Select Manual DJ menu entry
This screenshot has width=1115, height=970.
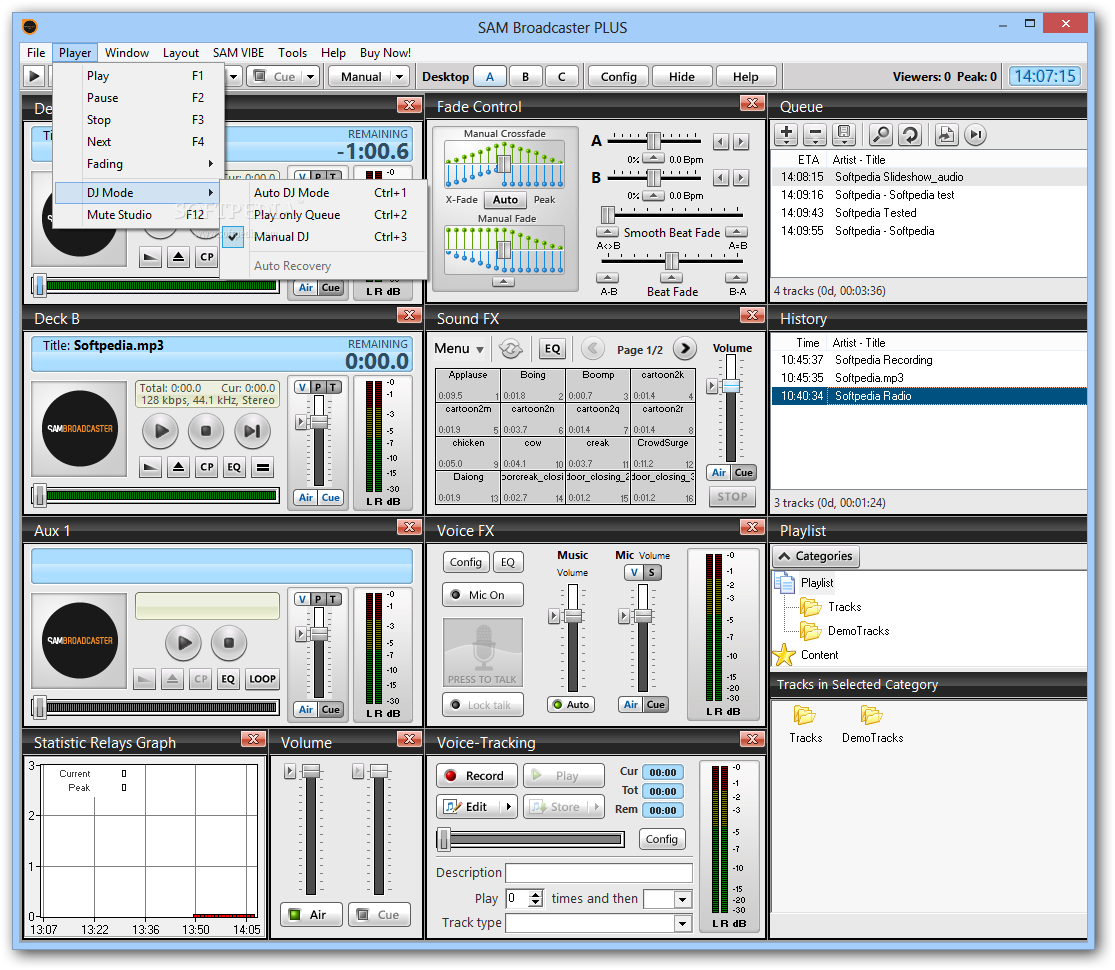tap(324, 237)
